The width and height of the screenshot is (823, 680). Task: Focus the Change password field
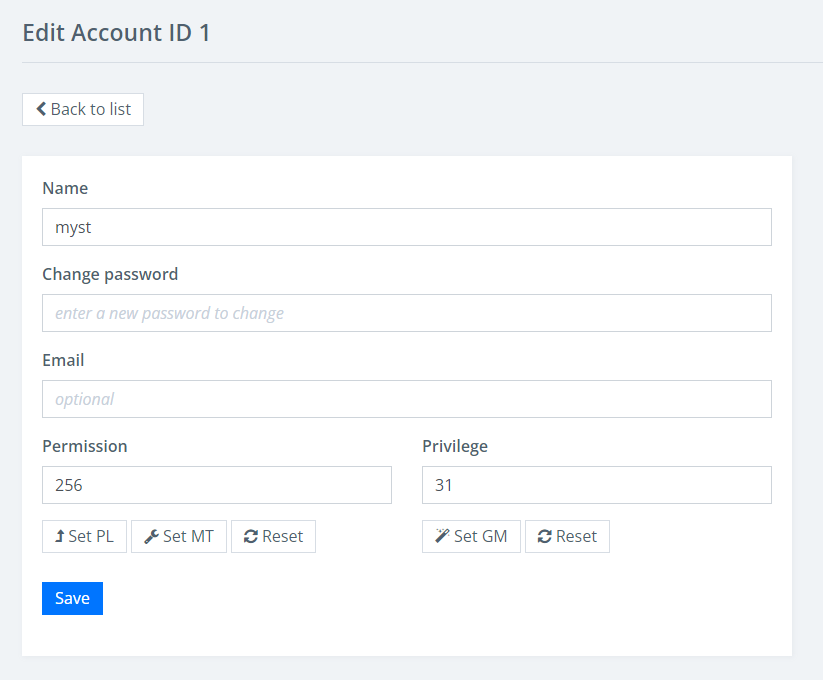click(x=407, y=313)
